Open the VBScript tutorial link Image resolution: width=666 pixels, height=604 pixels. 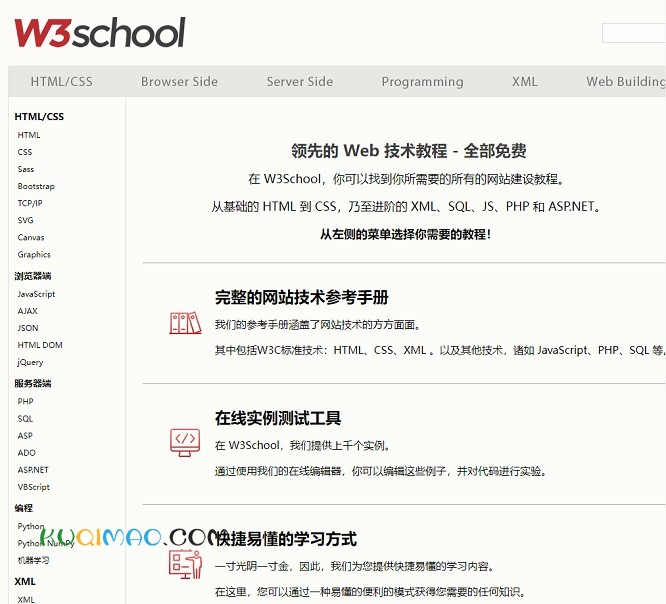[x=34, y=487]
